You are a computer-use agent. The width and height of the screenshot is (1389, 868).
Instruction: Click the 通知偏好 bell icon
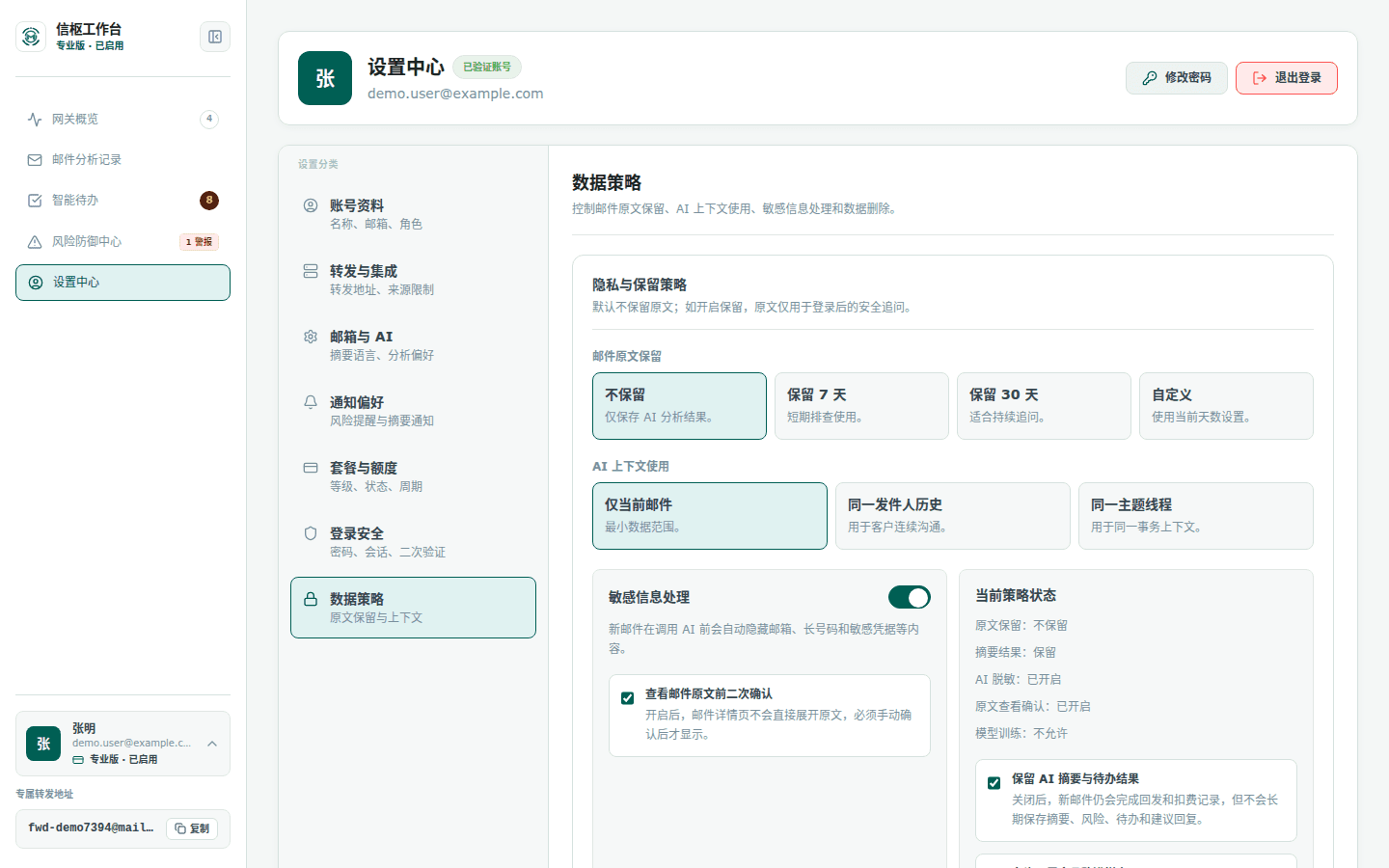point(311,402)
